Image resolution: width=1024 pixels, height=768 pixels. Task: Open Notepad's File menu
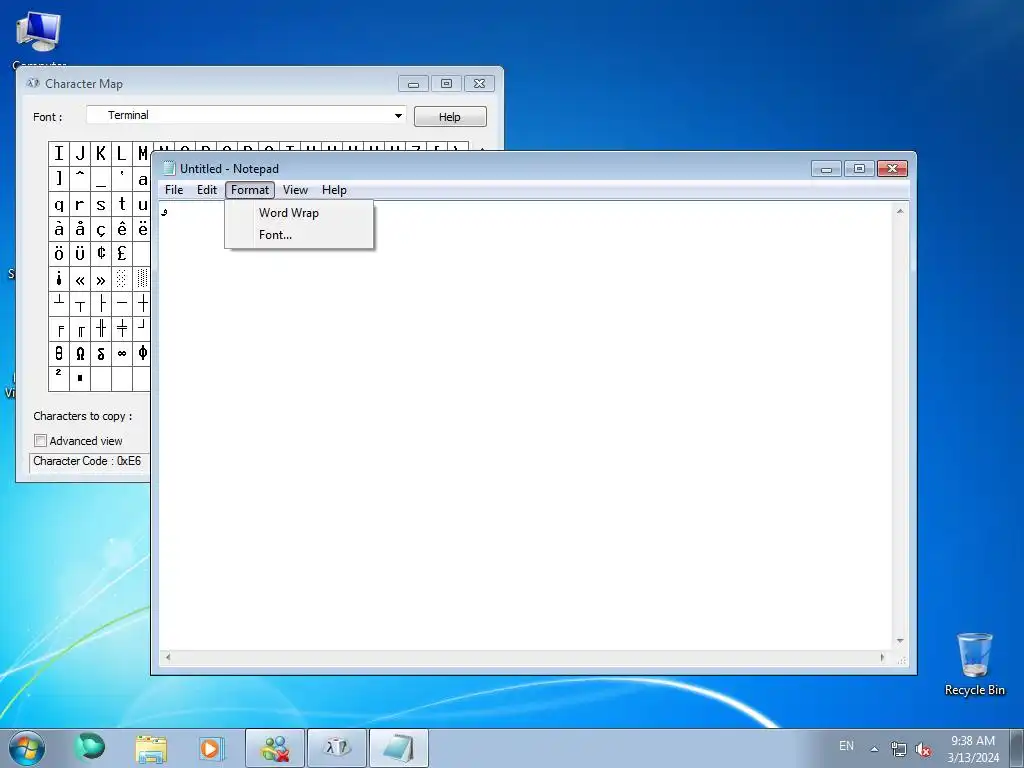click(174, 190)
